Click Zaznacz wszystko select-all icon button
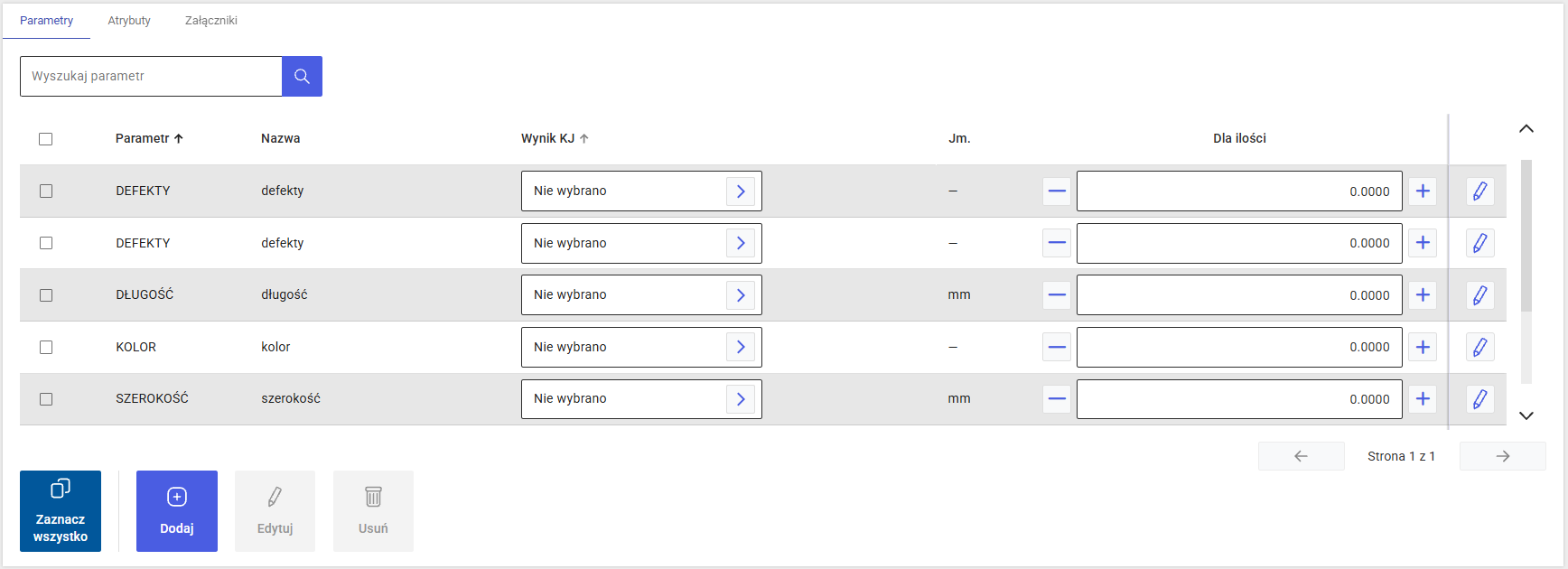Image resolution: width=1568 pixels, height=569 pixels. tap(61, 511)
